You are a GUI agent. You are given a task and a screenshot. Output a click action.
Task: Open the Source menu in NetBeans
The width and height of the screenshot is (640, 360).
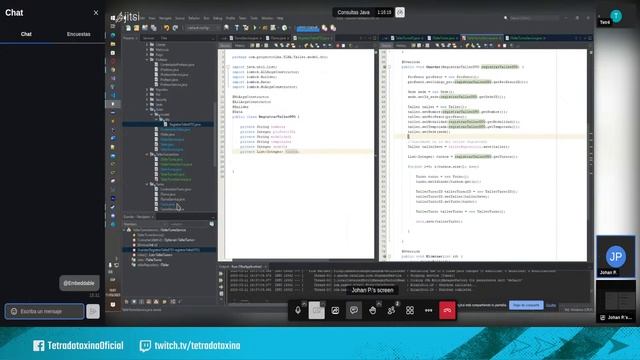(180, 18)
